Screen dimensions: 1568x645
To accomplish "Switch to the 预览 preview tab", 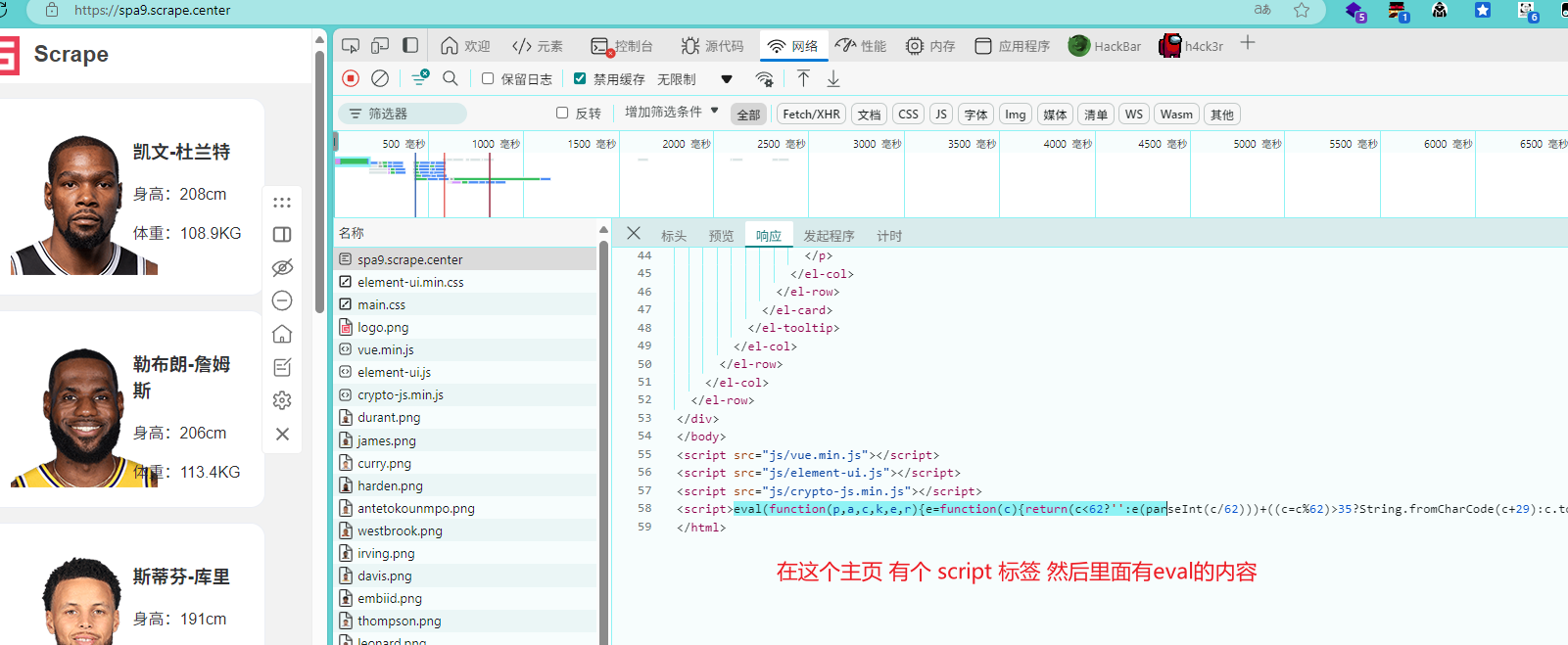I will (722, 236).
